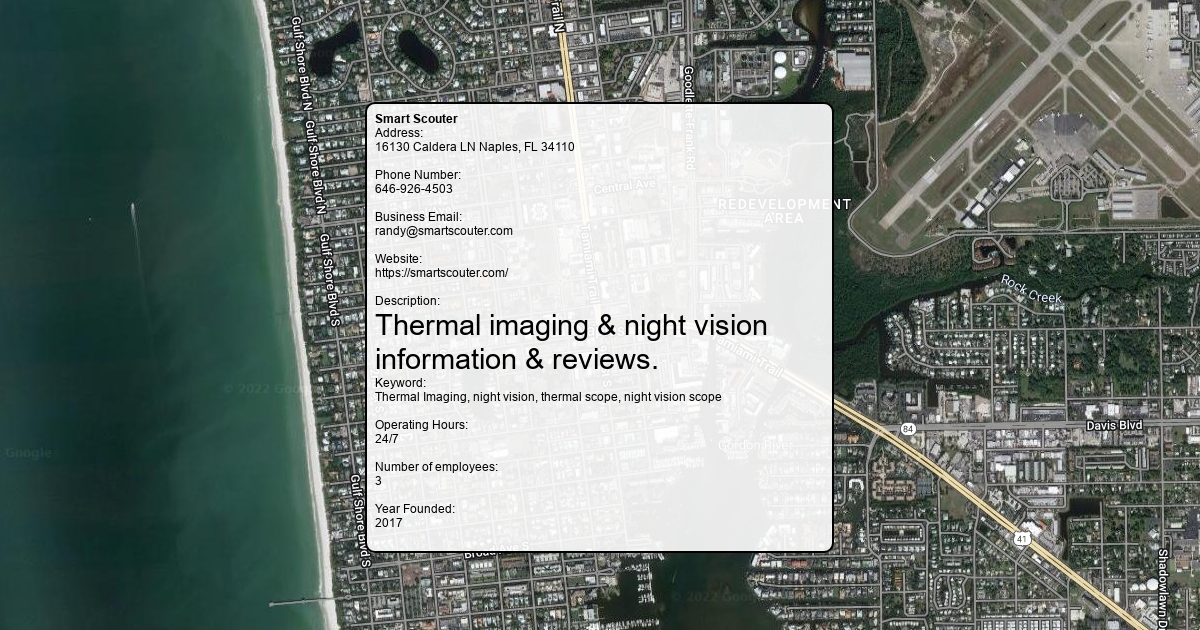
Task: Click the Google watermark over the water
Action: (27, 453)
